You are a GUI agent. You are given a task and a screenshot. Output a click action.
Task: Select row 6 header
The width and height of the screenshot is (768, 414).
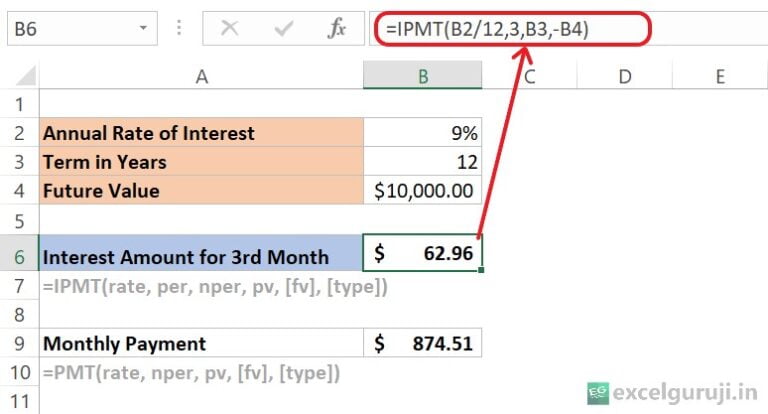(19, 255)
